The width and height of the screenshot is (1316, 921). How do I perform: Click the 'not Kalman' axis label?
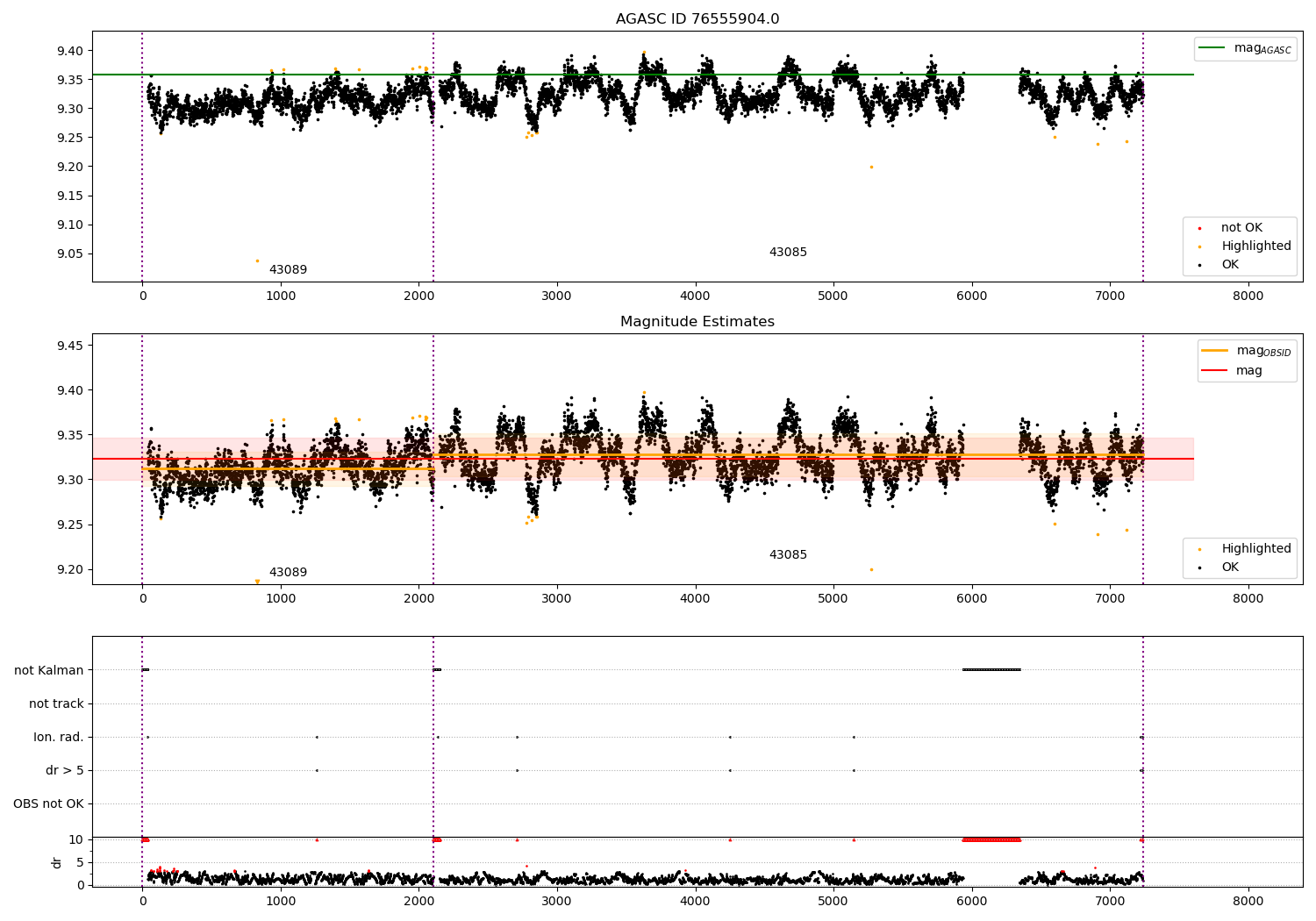click(x=49, y=671)
